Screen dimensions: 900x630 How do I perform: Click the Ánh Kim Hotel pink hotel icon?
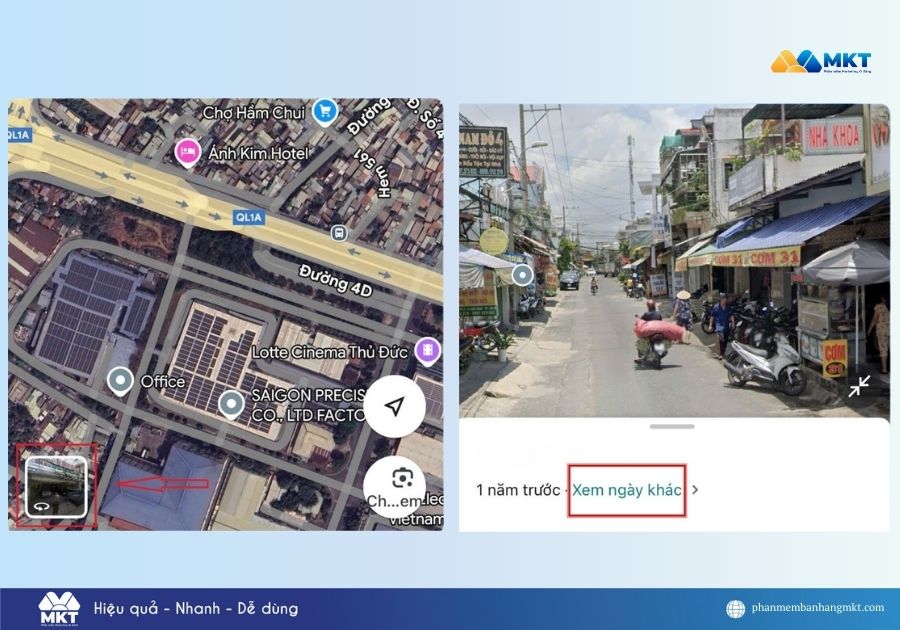[x=188, y=151]
